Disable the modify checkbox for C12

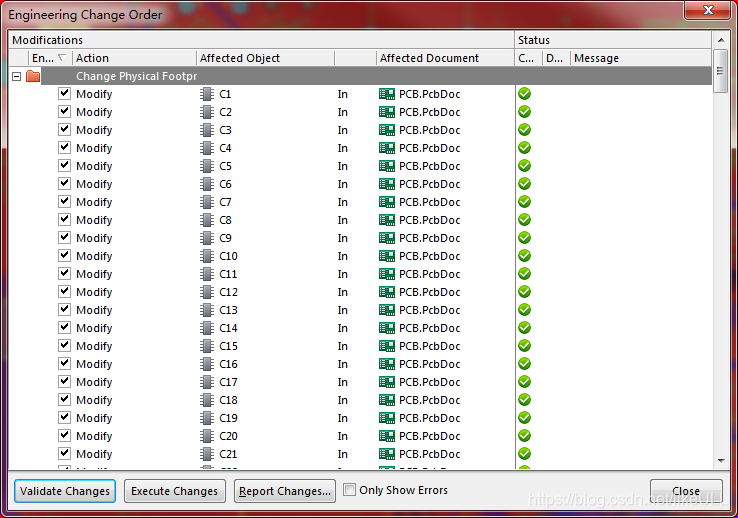(x=64, y=292)
